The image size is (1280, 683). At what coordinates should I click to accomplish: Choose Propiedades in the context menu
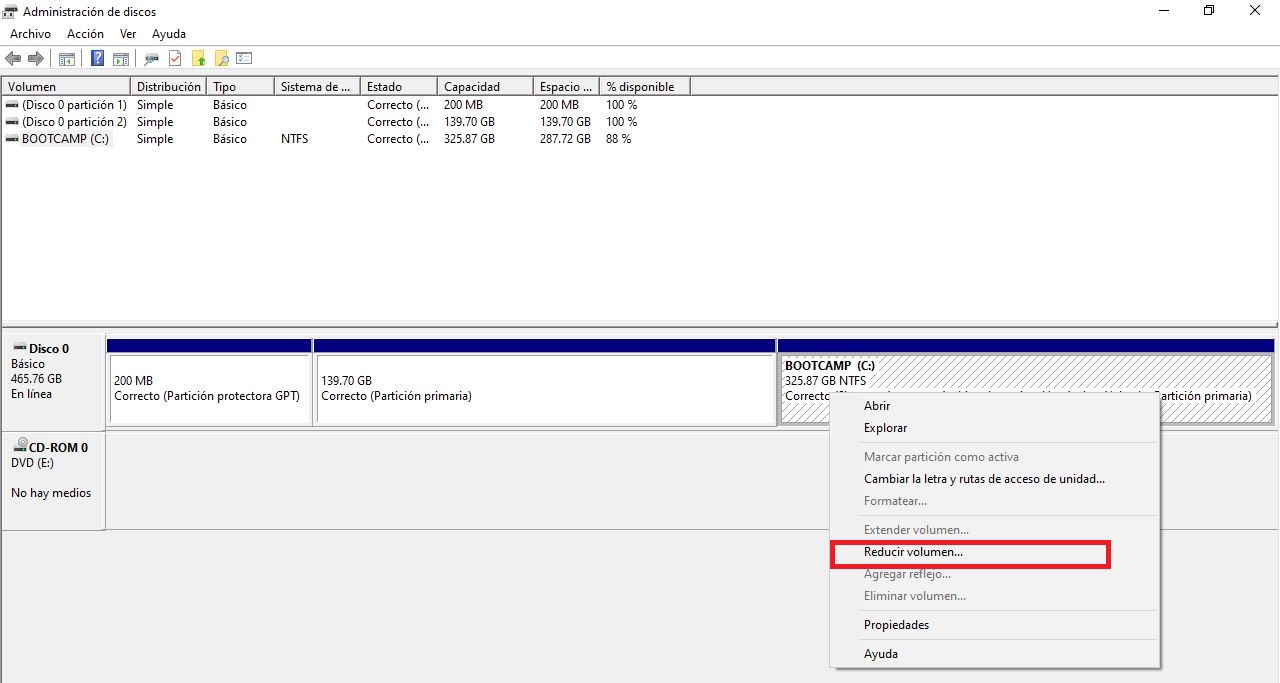[896, 625]
